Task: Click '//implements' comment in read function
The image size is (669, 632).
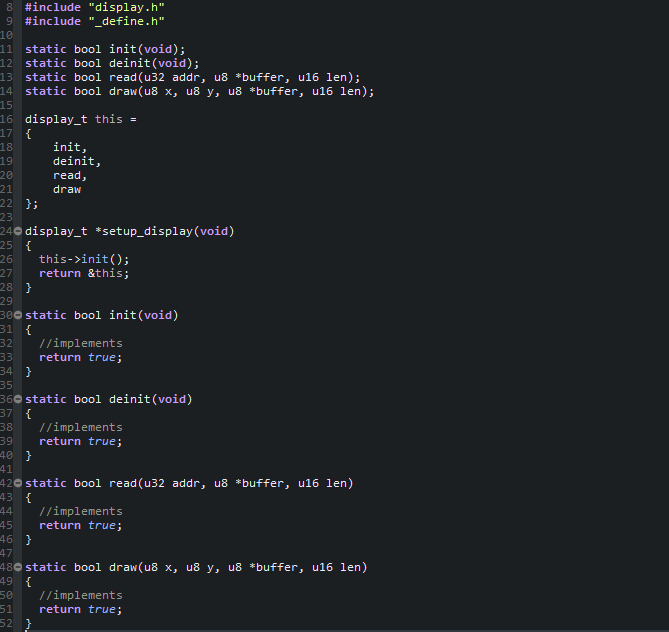Action: pyautogui.click(x=81, y=511)
